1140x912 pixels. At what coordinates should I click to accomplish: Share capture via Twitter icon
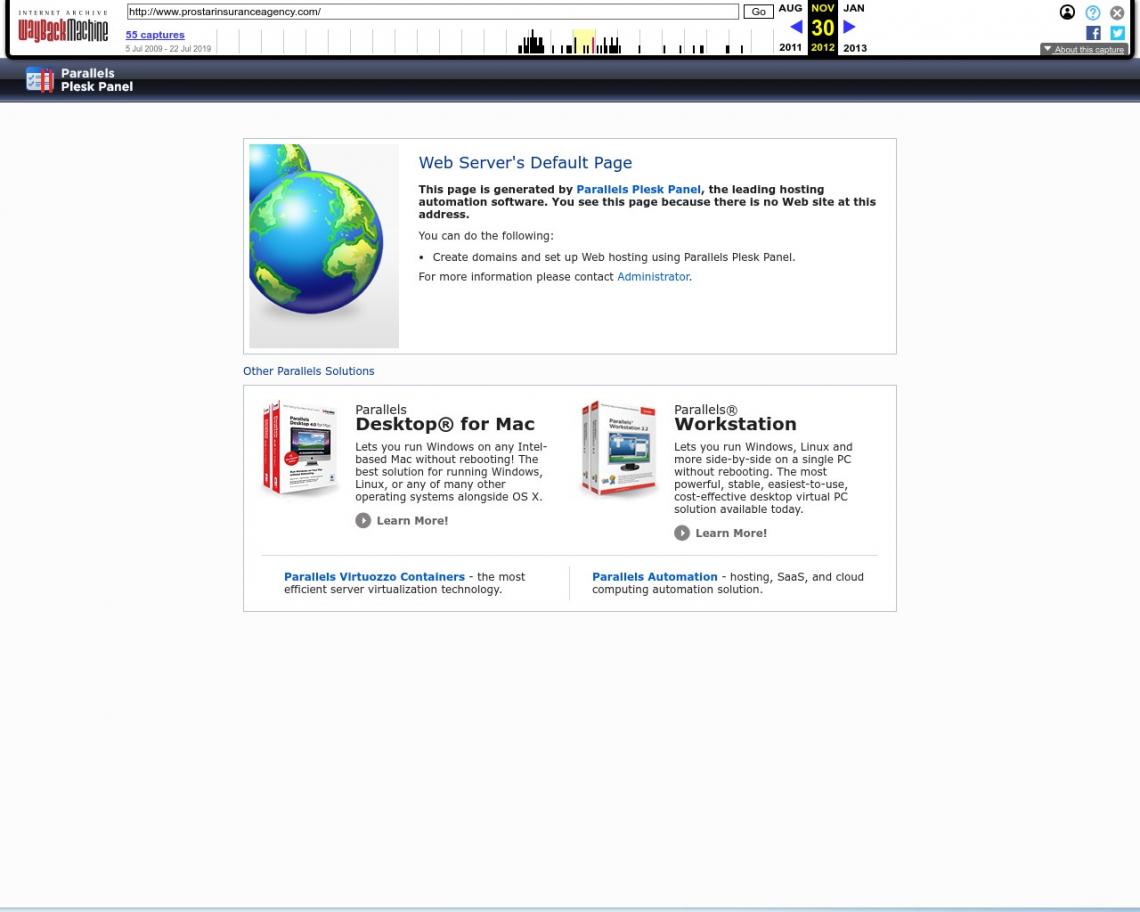1117,33
